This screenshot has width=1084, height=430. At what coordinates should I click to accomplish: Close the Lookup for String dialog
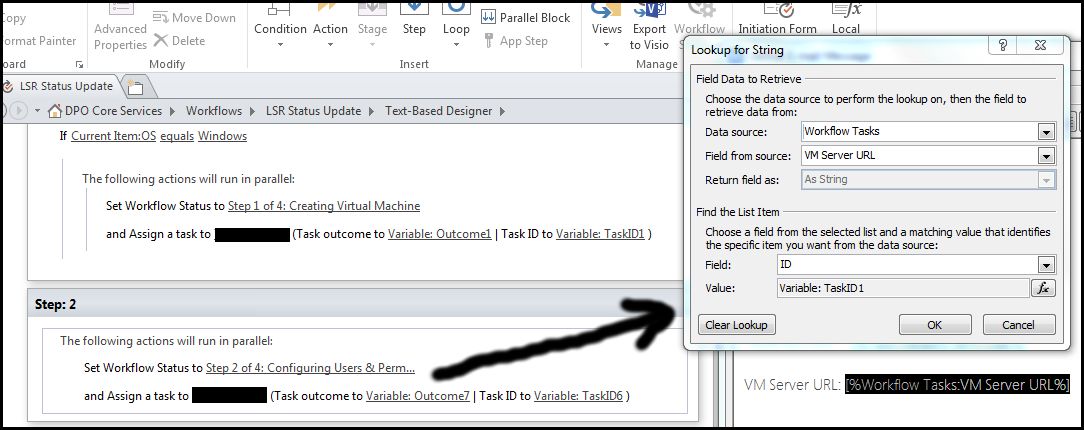tap(1040, 46)
